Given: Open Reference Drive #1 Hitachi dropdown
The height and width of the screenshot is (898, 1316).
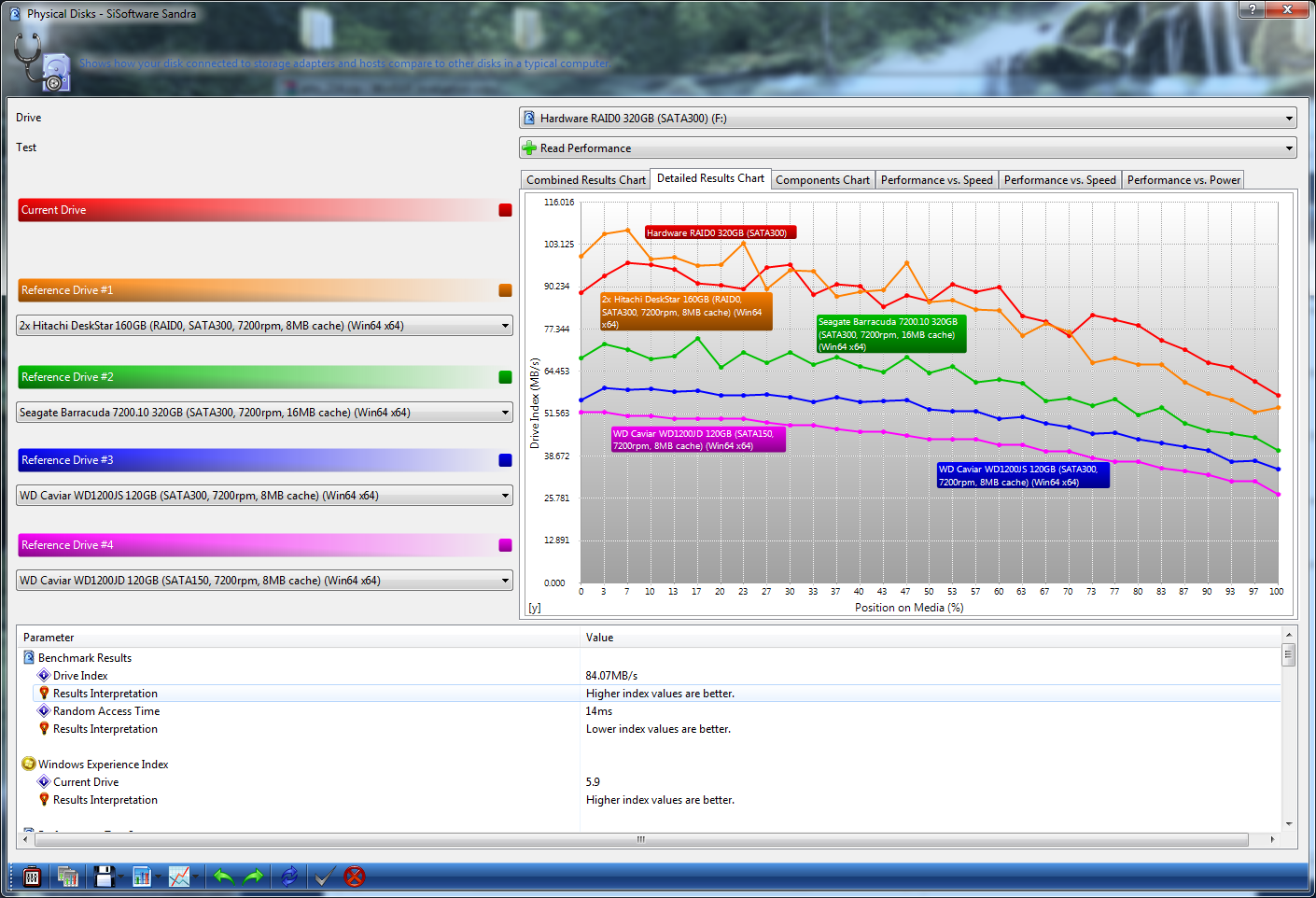Looking at the screenshot, I should (x=265, y=326).
